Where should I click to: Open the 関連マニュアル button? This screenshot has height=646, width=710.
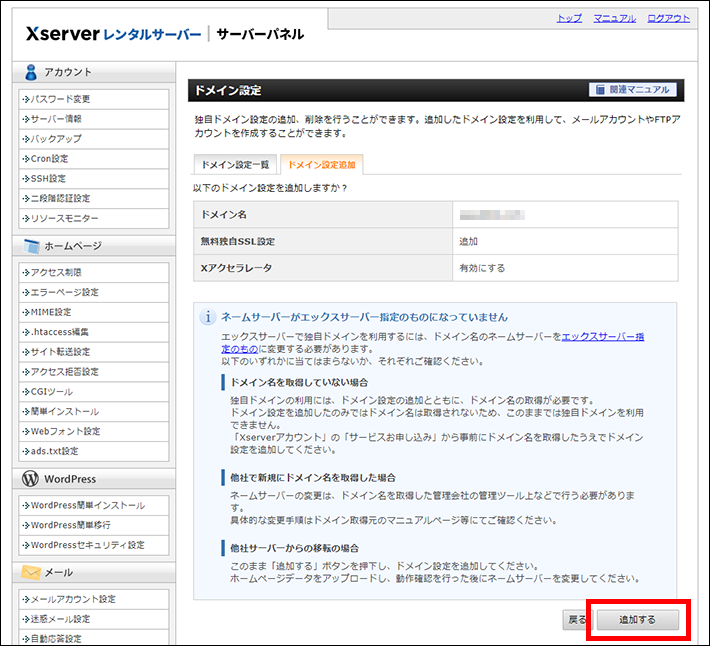633,90
